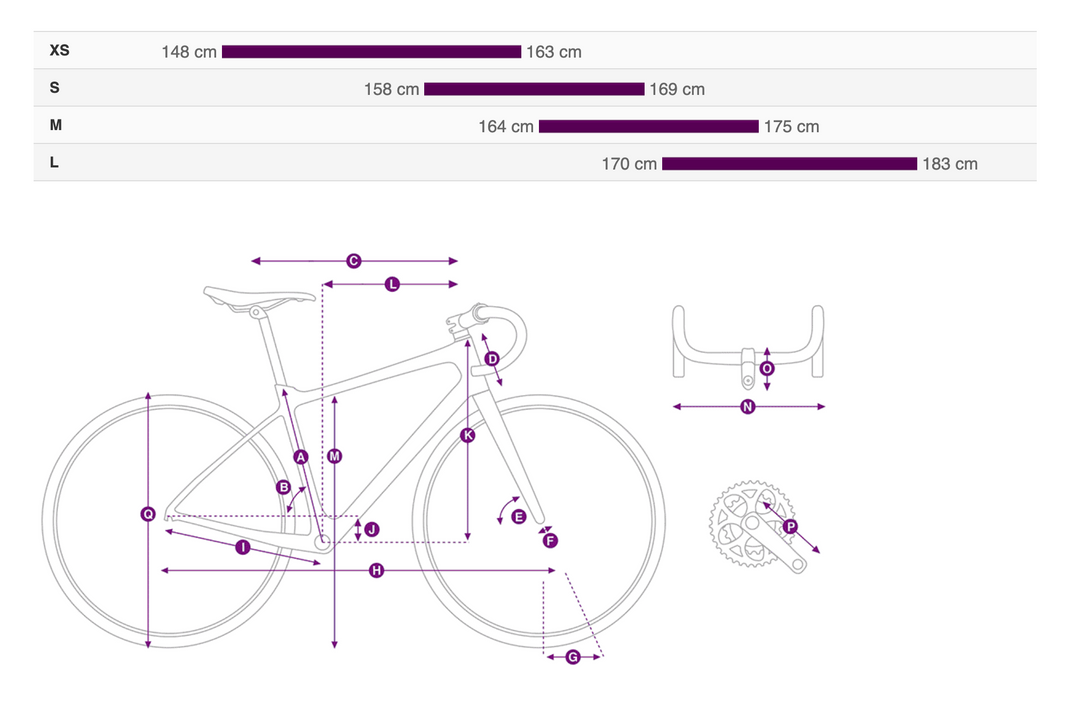Click the Q wheel height marker
Image resolution: width=1080 pixels, height=722 pixels.
pyautogui.click(x=148, y=514)
